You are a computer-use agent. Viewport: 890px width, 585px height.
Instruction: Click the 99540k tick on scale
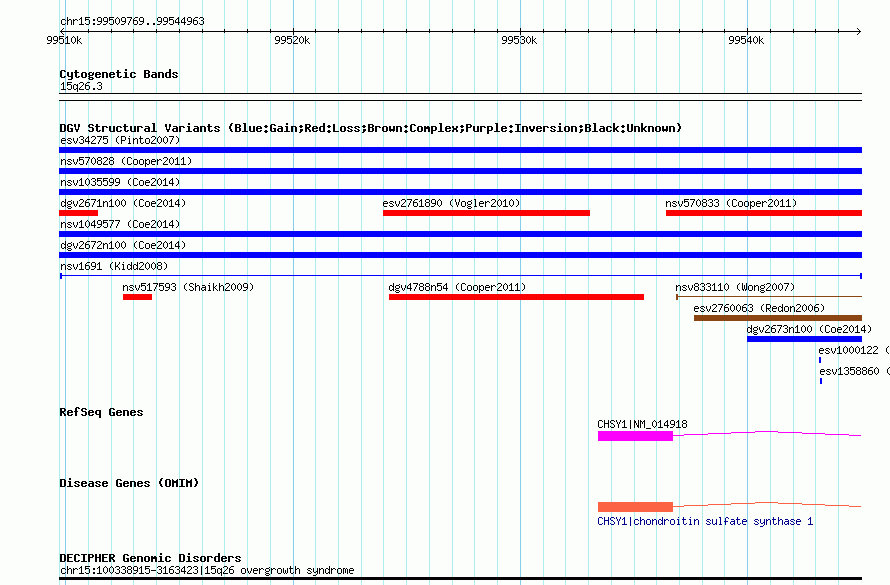pyautogui.click(x=747, y=40)
